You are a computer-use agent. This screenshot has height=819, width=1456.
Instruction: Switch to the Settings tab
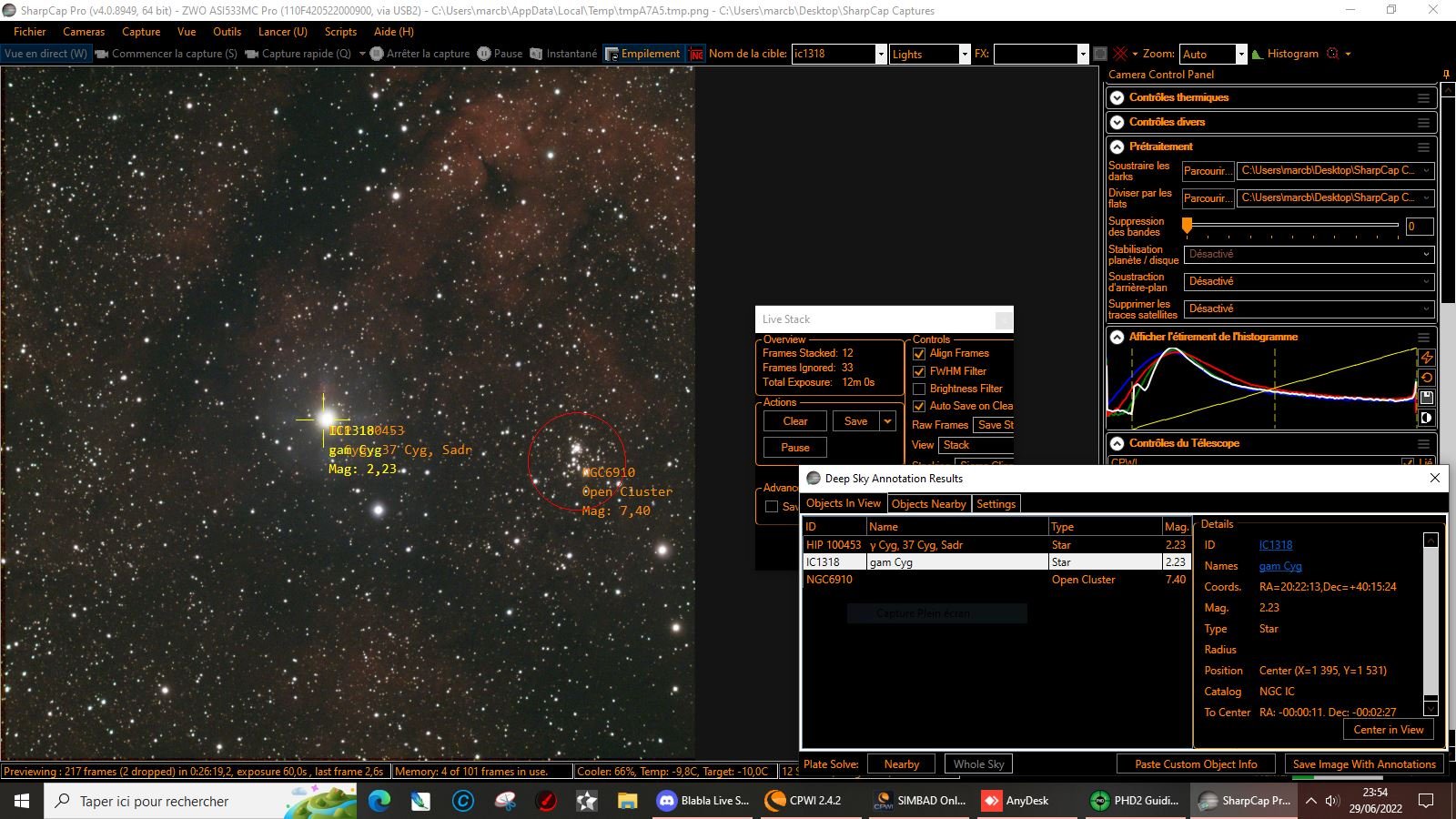(x=996, y=504)
